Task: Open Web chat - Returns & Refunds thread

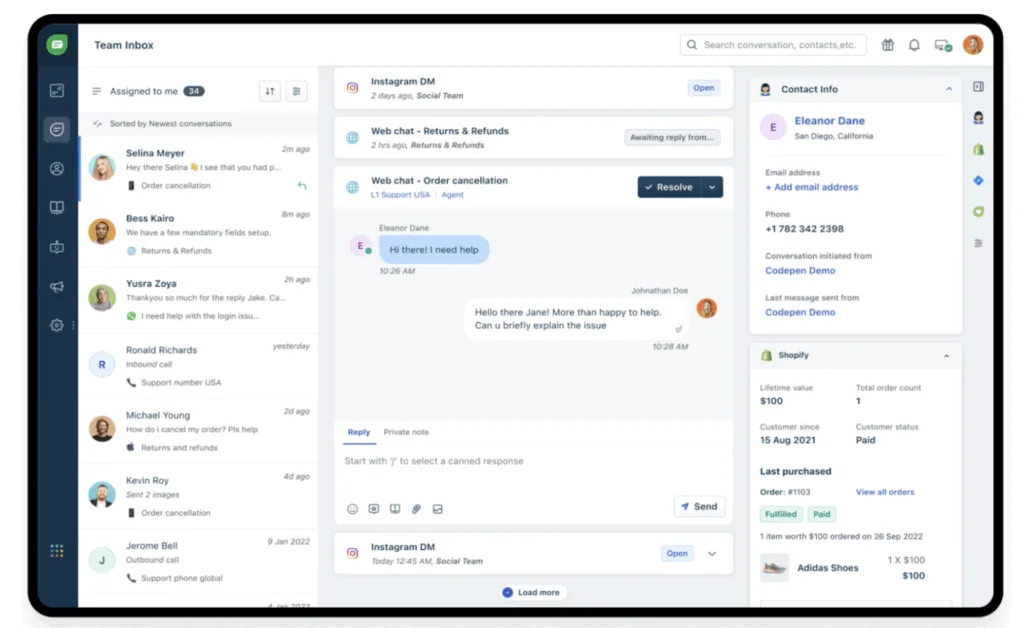Action: 533,138
